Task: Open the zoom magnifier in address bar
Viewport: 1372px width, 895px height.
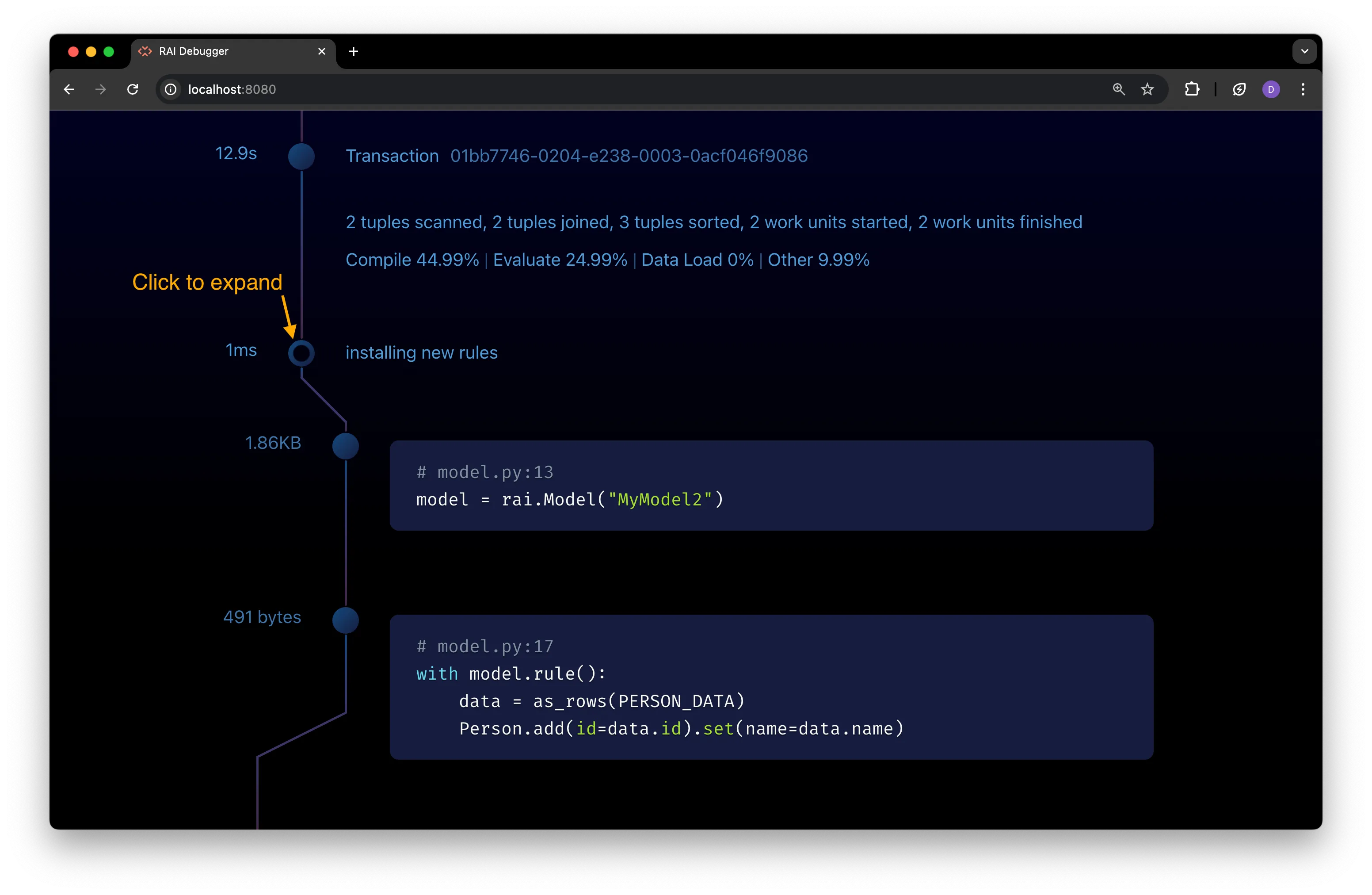Action: pyautogui.click(x=1119, y=89)
